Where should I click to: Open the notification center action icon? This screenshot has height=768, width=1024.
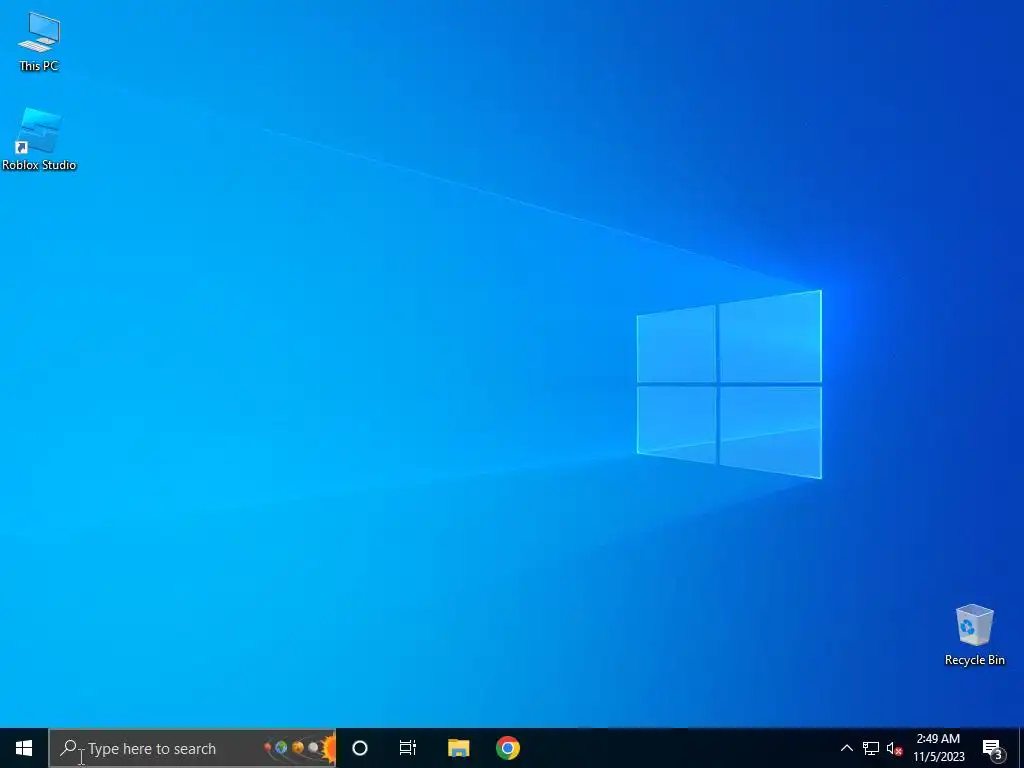[x=993, y=748]
